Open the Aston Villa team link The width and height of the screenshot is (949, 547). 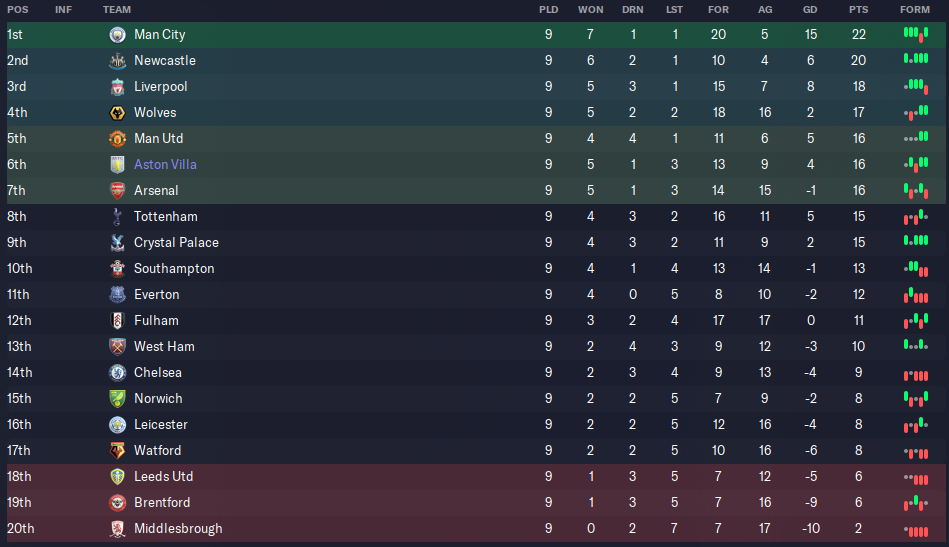(x=165, y=165)
